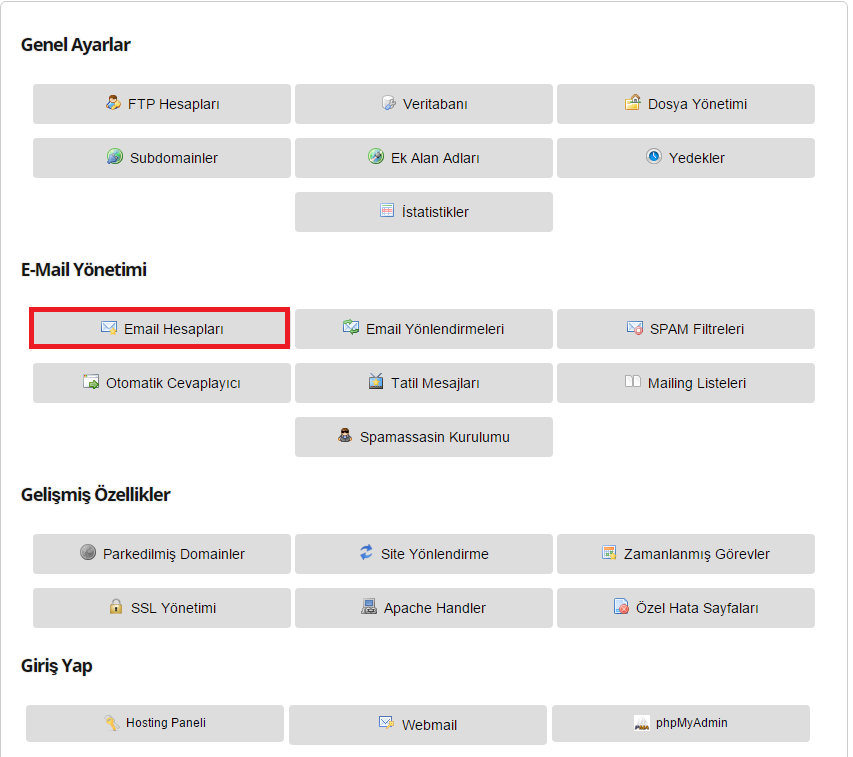Click the Dosya Yönetimi folder icon
The height and width of the screenshot is (757, 853).
[633, 102]
